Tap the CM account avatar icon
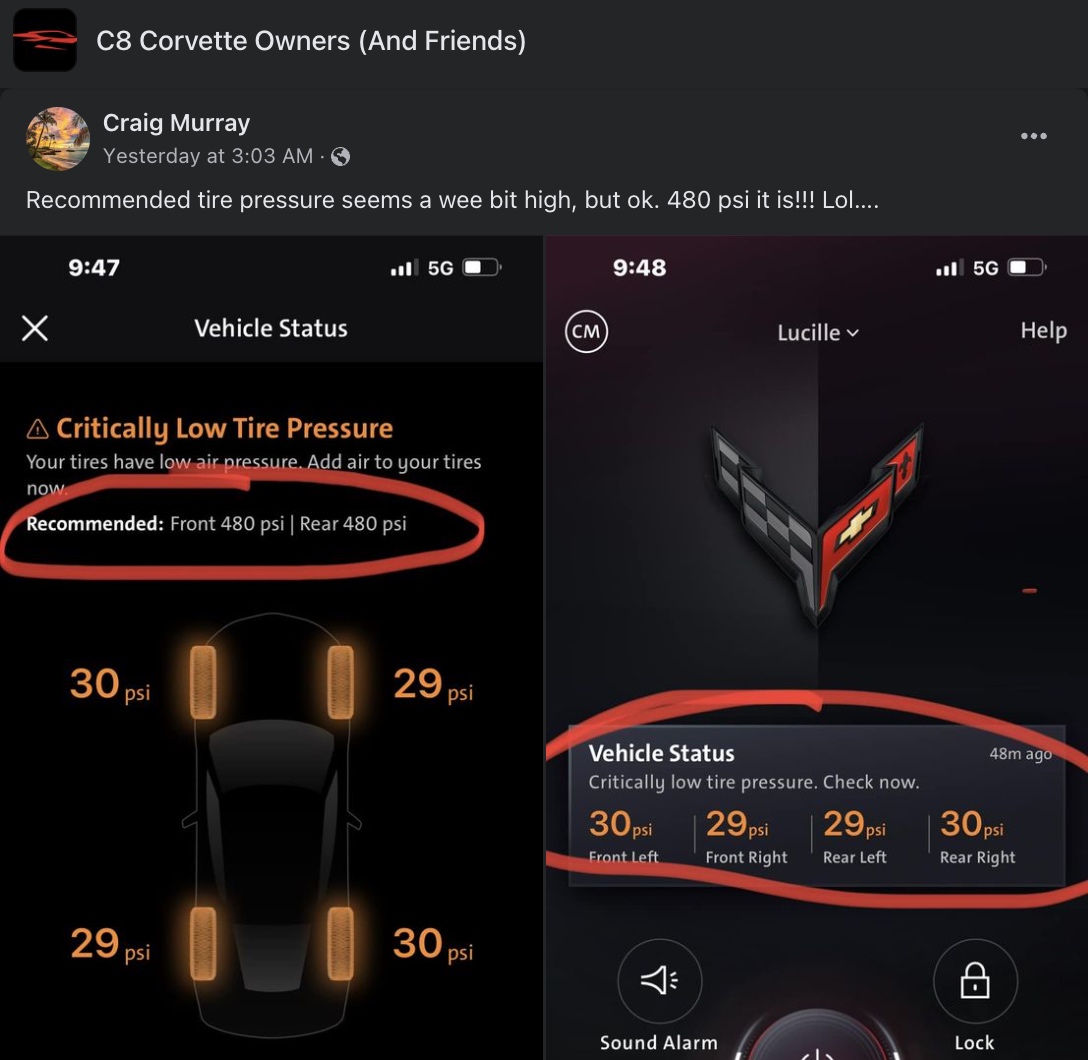This screenshot has width=1088, height=1060. coord(586,331)
